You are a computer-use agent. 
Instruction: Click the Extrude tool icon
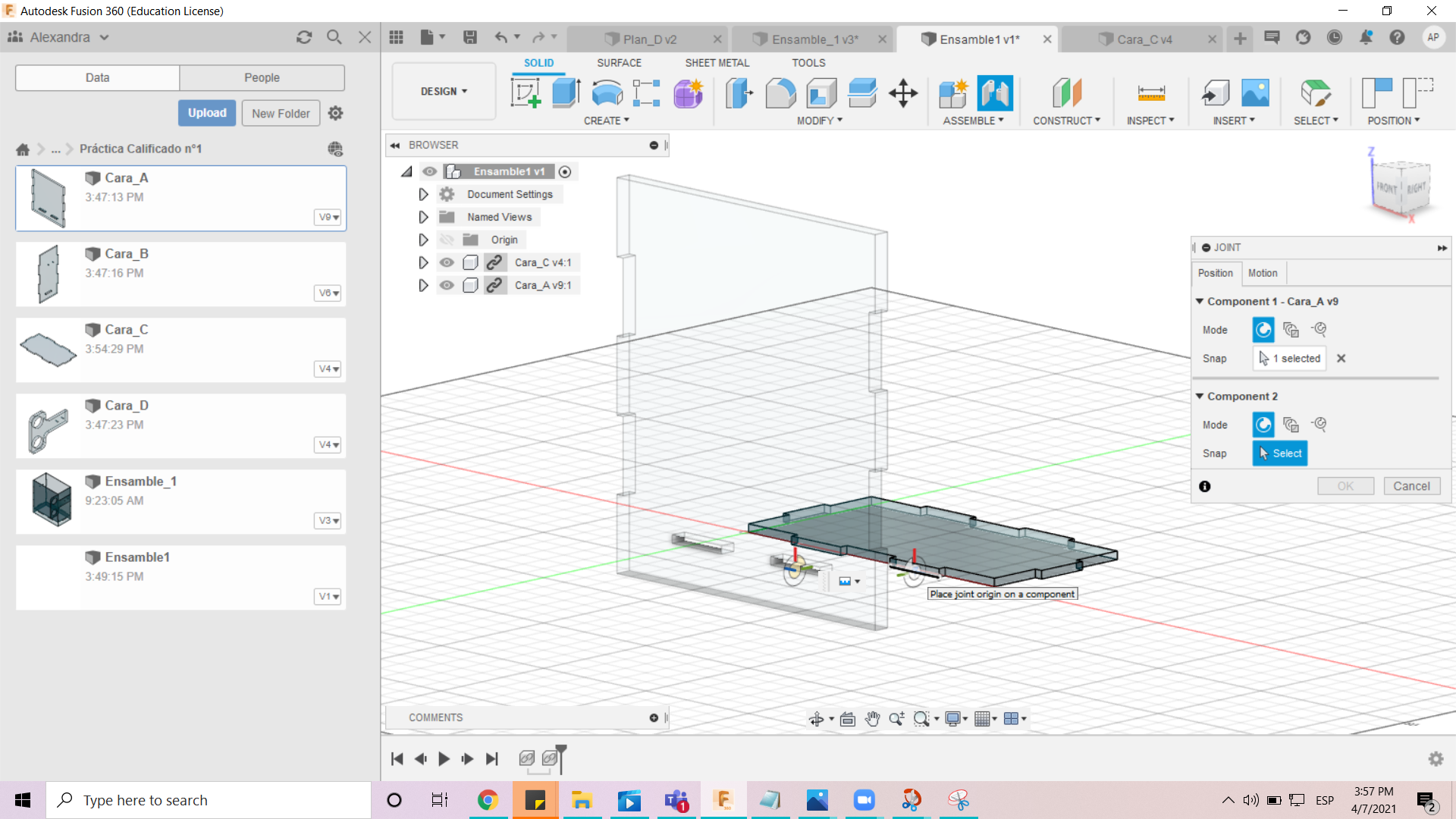(566, 93)
